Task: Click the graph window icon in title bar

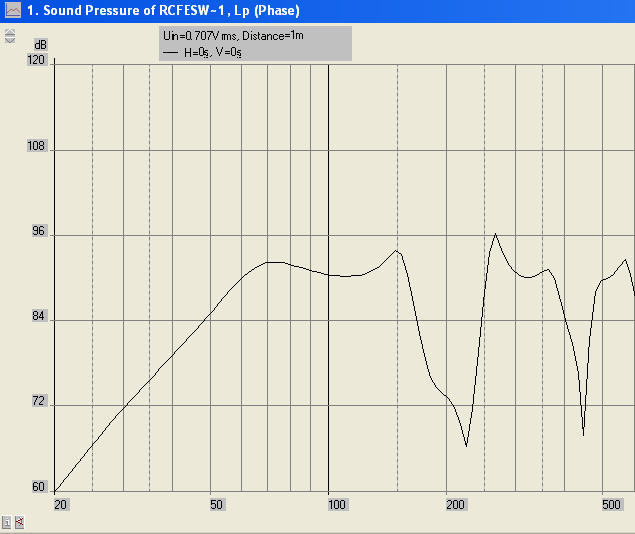Action: [x=13, y=10]
